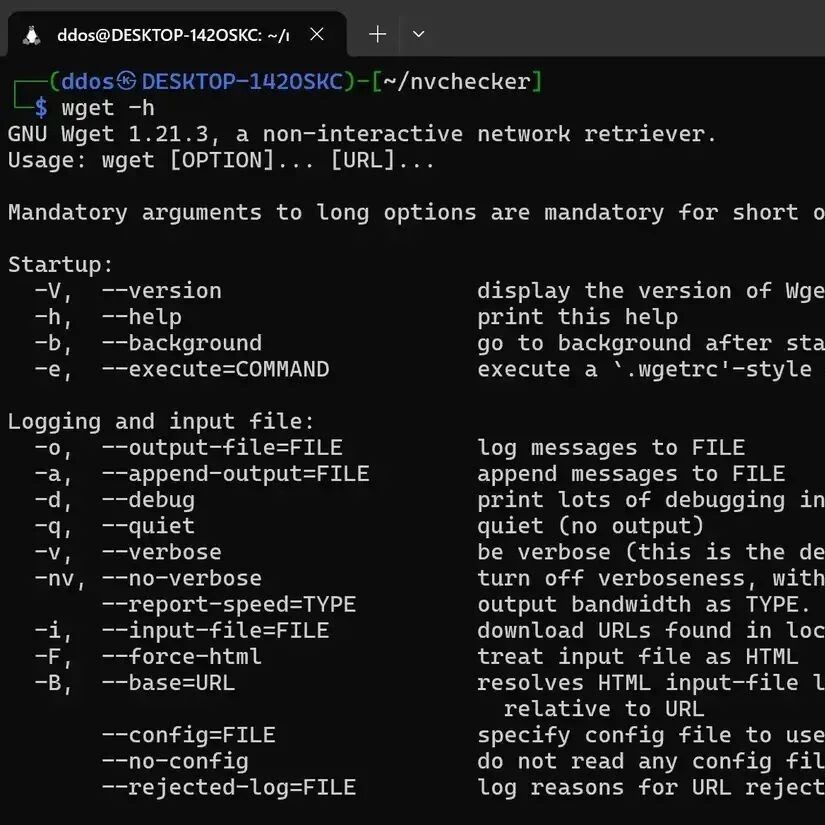
Task: Click "GNU Wget 1.21.3" version line
Action: coord(108,134)
